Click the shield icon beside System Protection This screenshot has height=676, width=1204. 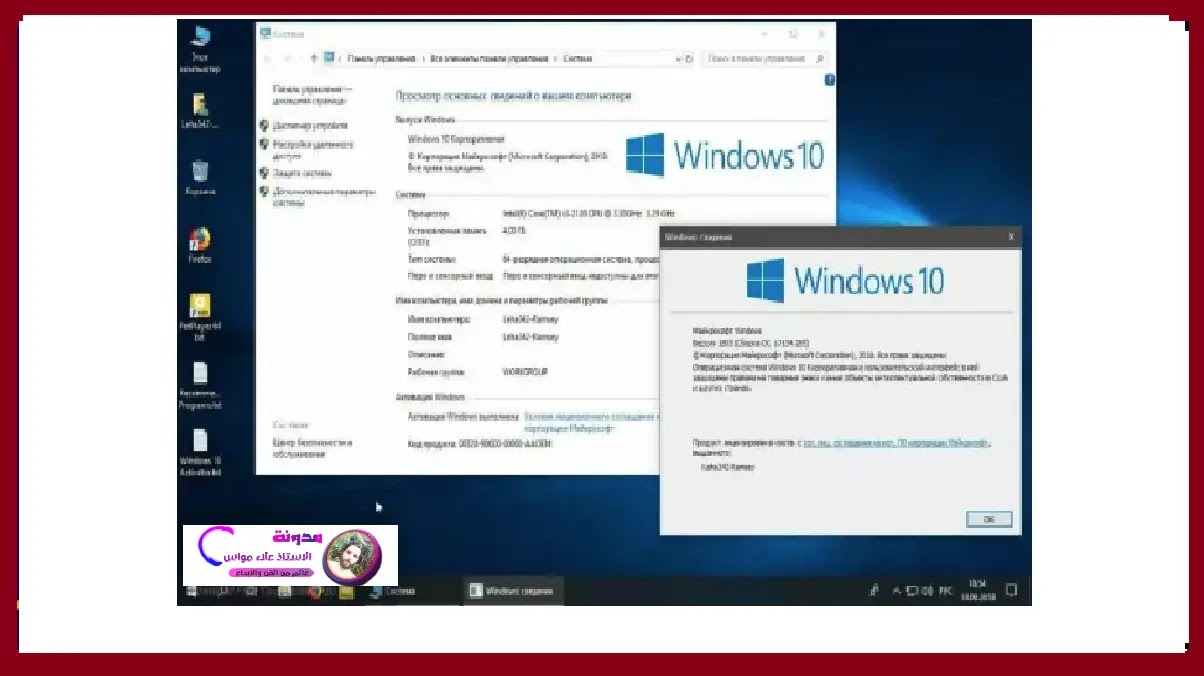click(x=264, y=173)
